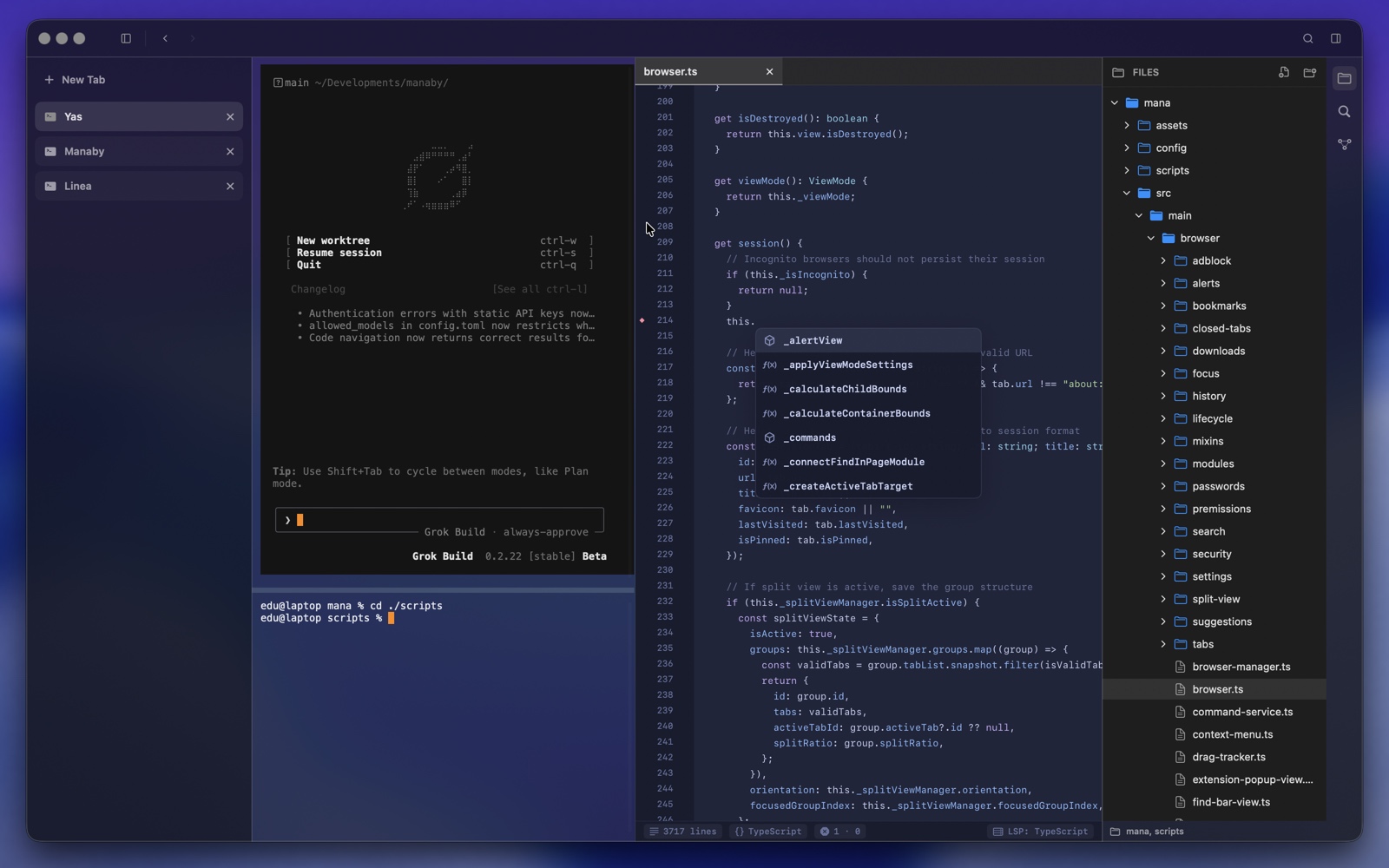Click the Manaby terminal tab icon
This screenshot has width=1389, height=868.
coord(50,151)
